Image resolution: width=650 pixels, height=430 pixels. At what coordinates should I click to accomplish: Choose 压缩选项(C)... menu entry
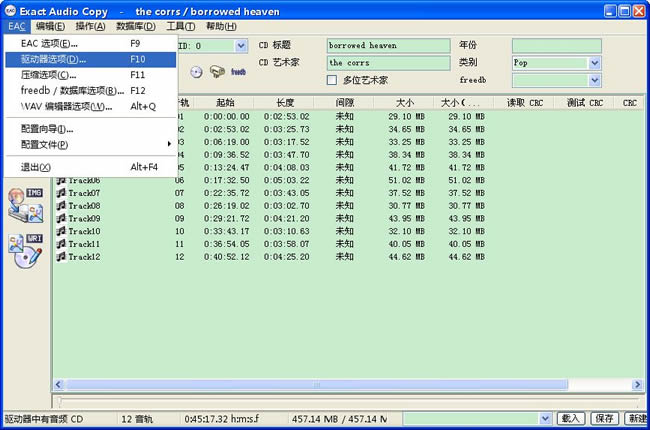(90, 75)
